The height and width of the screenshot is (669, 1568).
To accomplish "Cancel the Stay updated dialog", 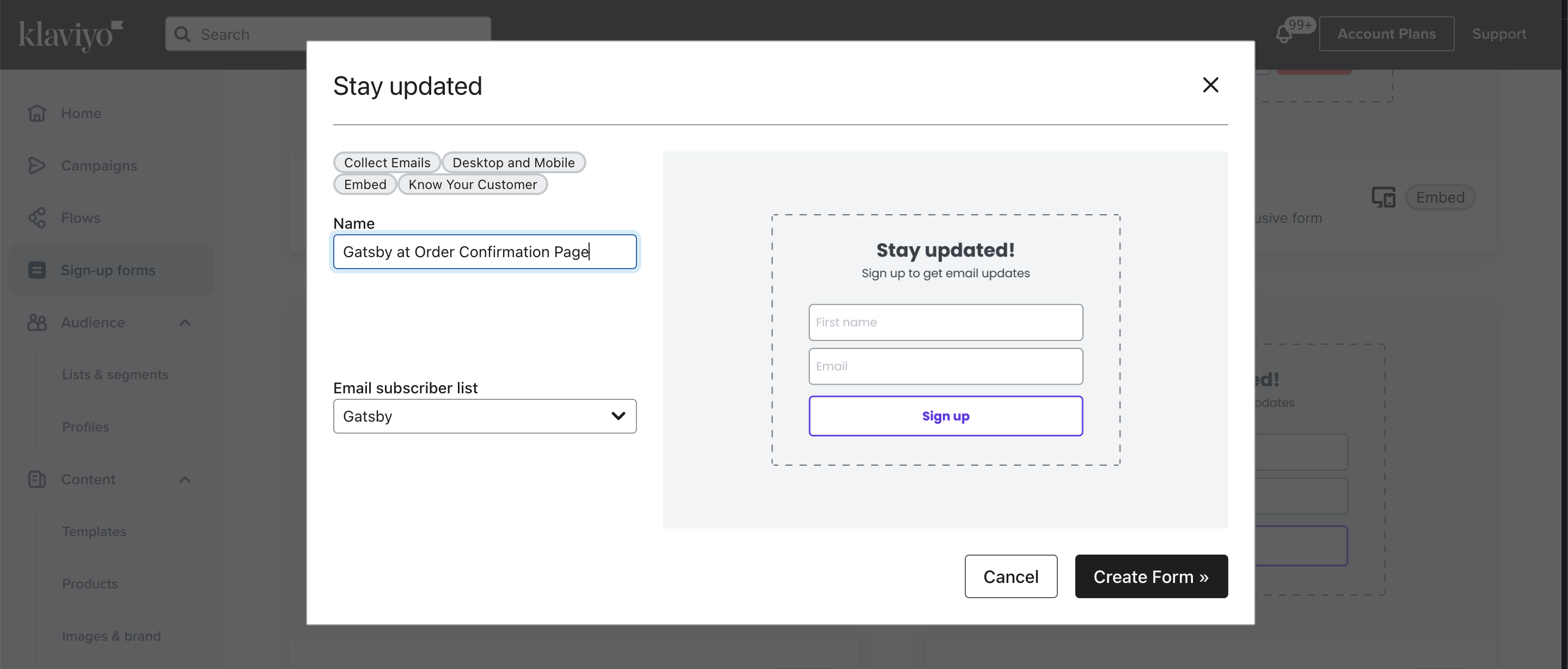I will point(1010,576).
